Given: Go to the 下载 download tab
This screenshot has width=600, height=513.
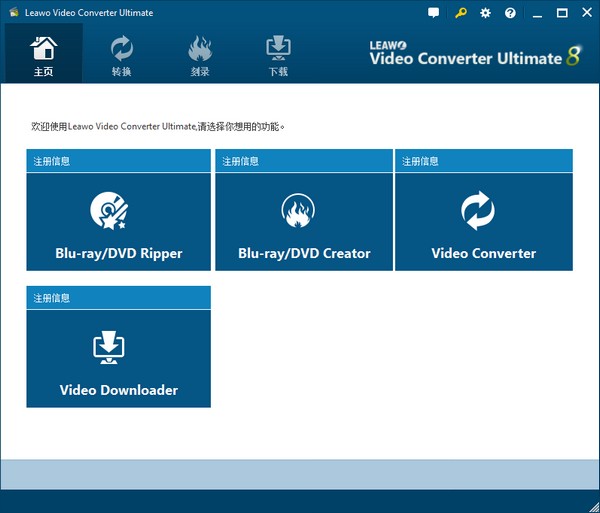Looking at the screenshot, I should (x=277, y=55).
